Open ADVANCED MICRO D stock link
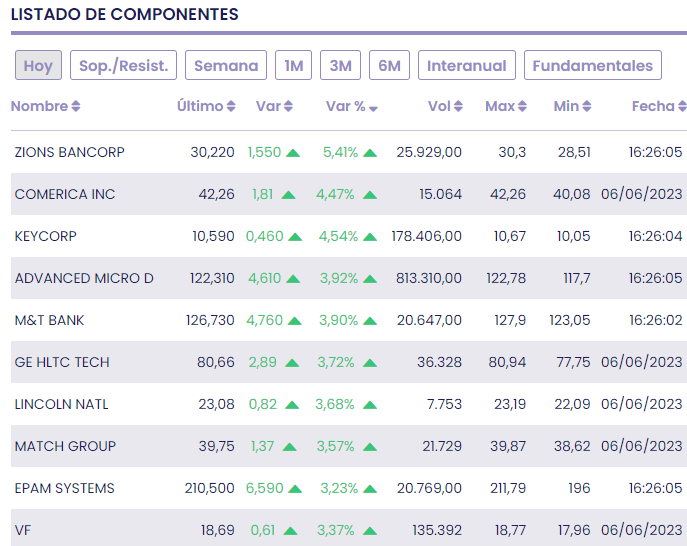Screen dimensions: 687x546 point(84,278)
